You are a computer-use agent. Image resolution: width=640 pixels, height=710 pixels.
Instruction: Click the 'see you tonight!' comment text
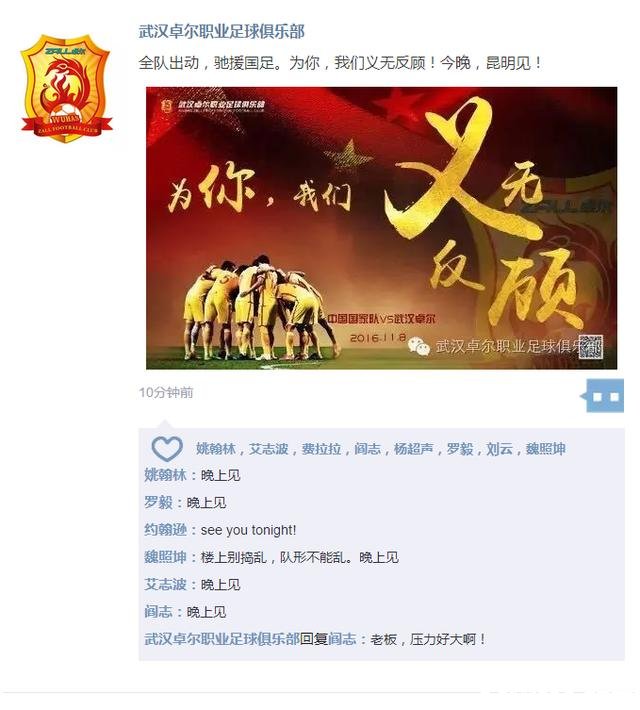(x=248, y=530)
